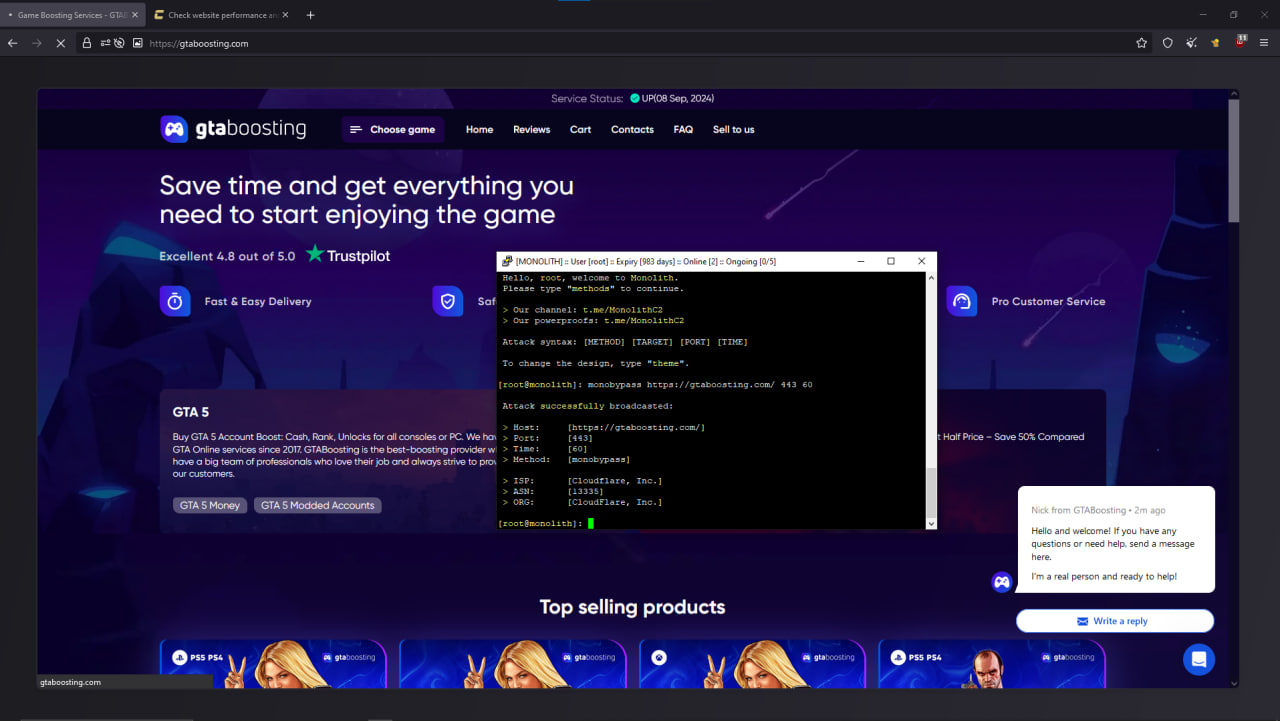1280x721 pixels.
Task: Click the shield icon beside the Saf… feature
Action: (x=448, y=301)
